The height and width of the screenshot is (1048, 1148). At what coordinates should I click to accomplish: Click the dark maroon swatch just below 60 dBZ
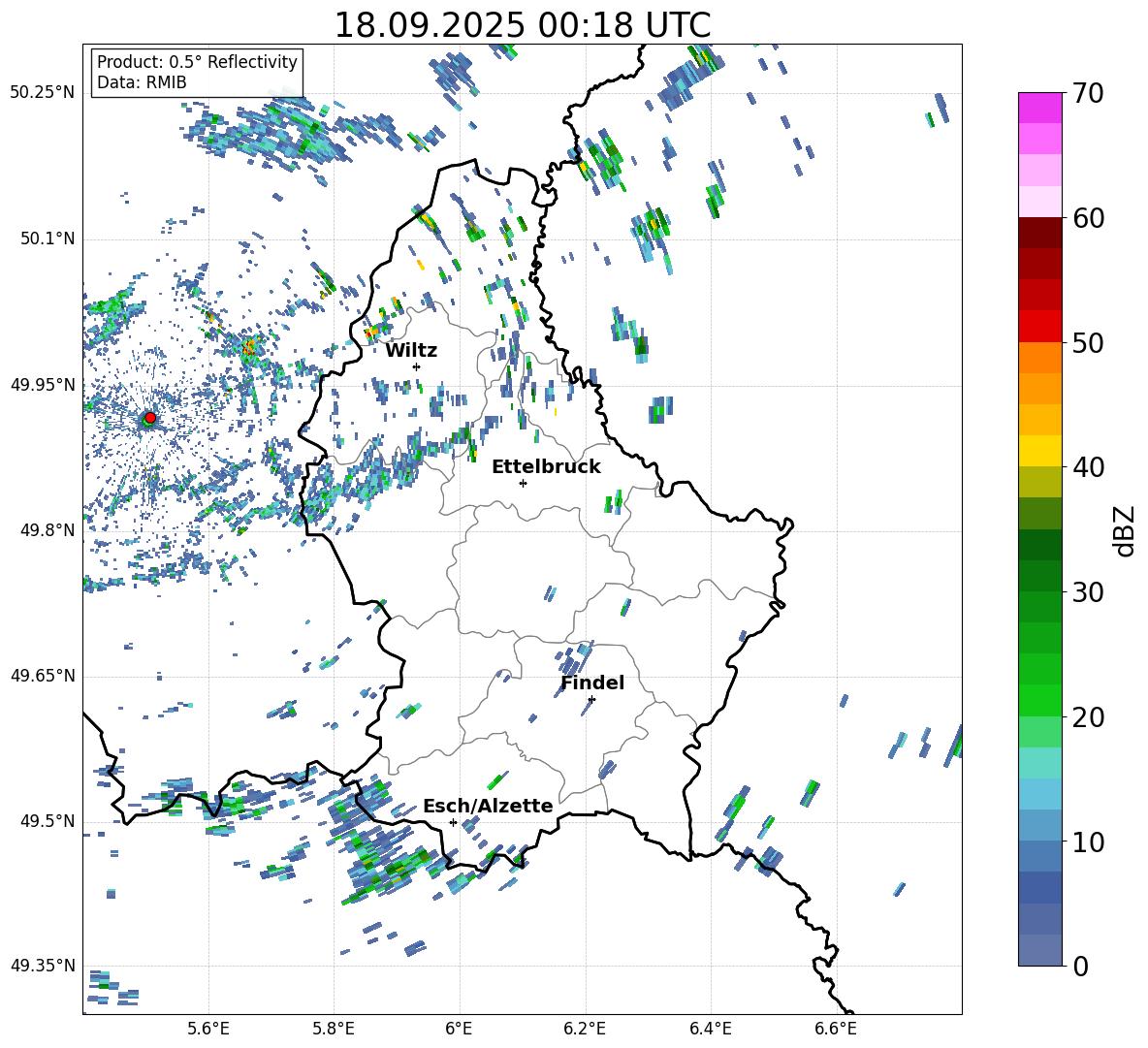point(1040,233)
